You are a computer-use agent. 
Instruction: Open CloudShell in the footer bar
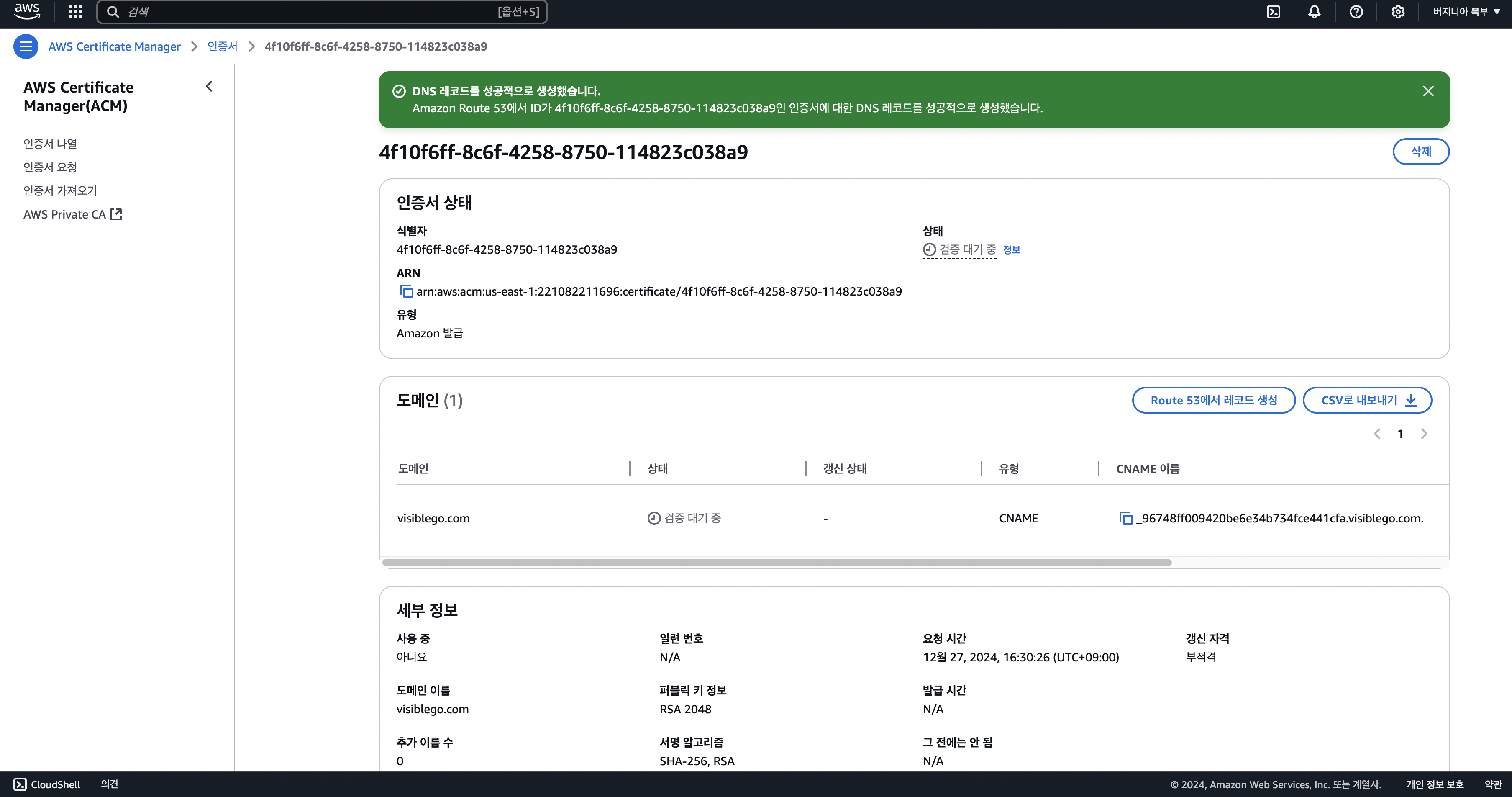47,784
